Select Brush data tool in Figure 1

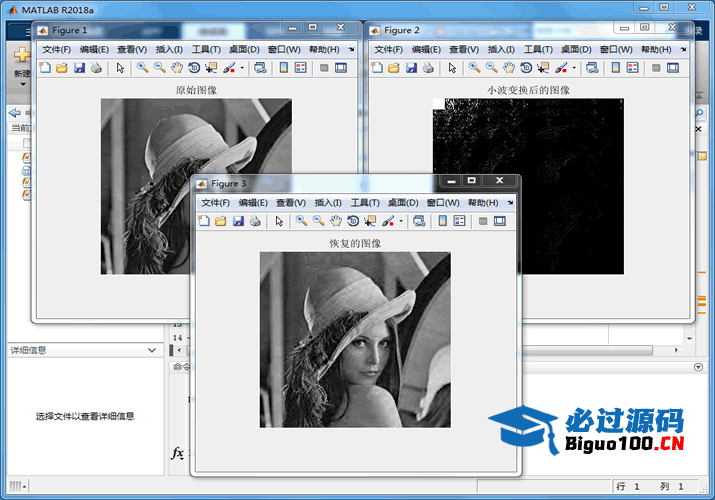pyautogui.click(x=229, y=68)
